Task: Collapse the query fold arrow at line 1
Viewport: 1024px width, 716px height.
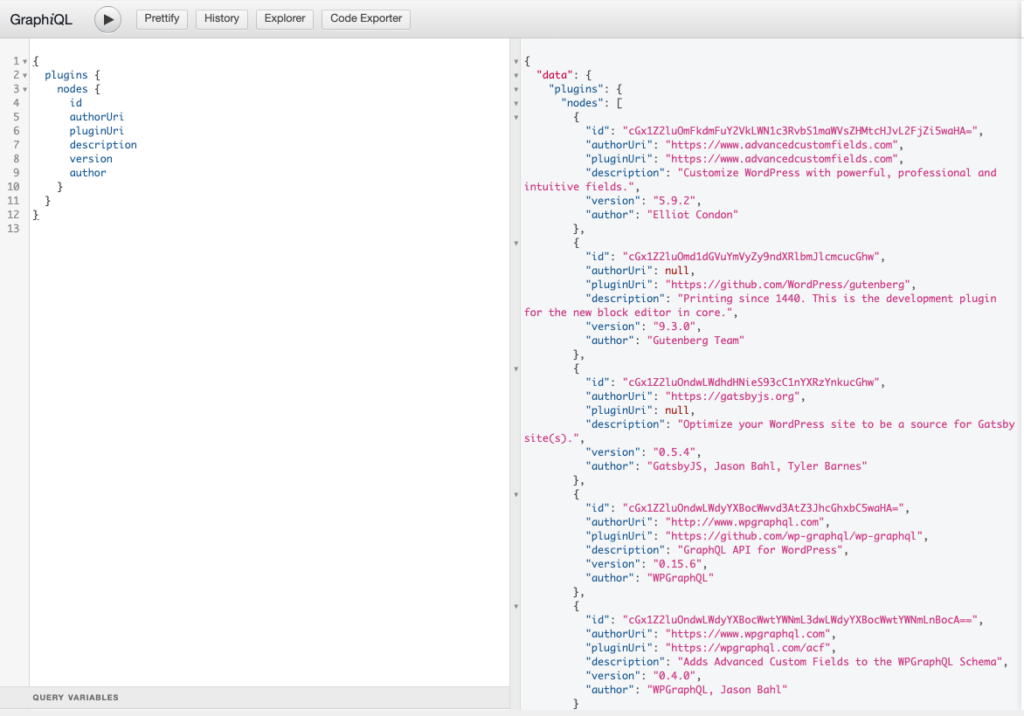Action: [25, 62]
